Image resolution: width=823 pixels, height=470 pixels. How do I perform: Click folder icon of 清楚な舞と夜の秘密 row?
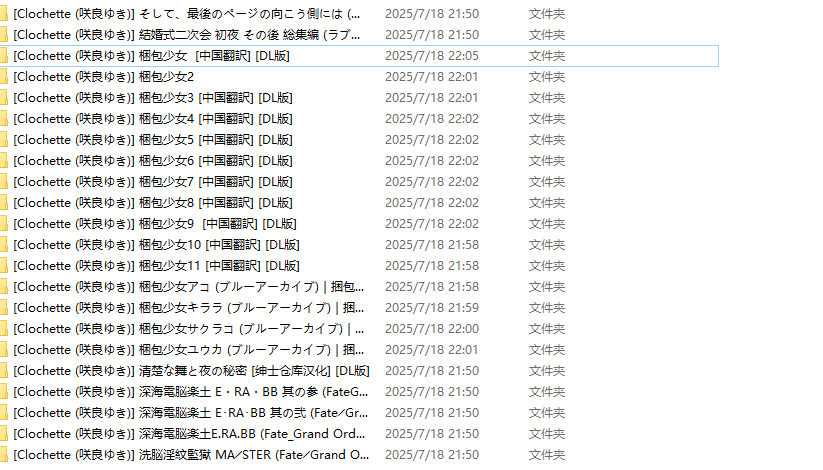(x=4, y=371)
